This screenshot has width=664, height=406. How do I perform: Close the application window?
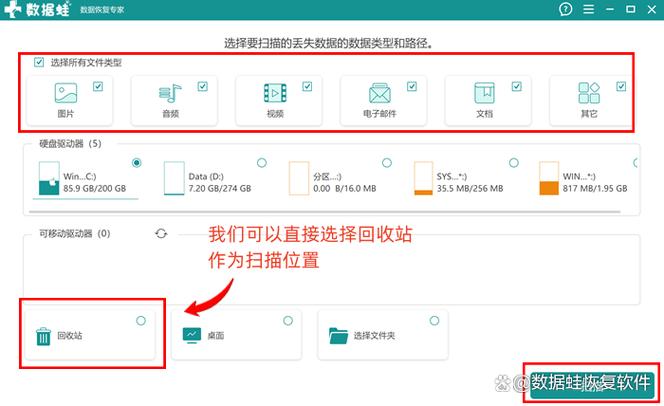coord(652,9)
